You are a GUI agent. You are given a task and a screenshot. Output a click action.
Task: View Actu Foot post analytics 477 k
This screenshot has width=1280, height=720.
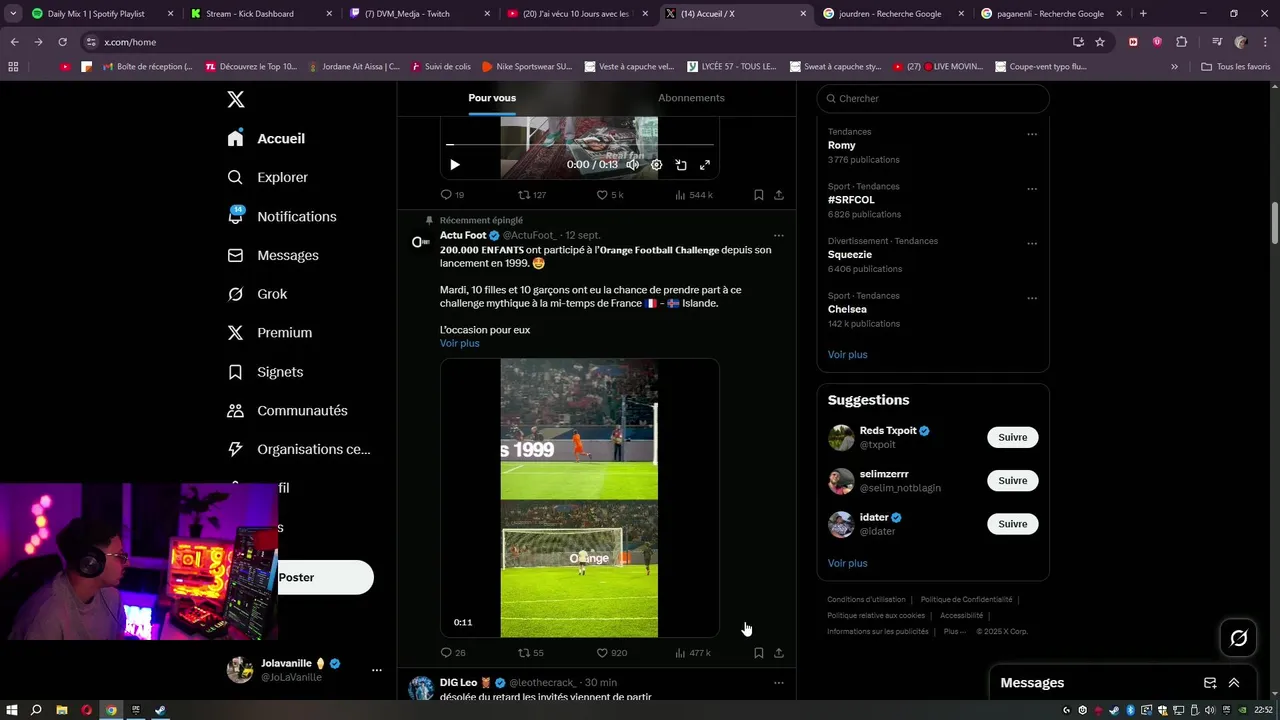pos(692,653)
